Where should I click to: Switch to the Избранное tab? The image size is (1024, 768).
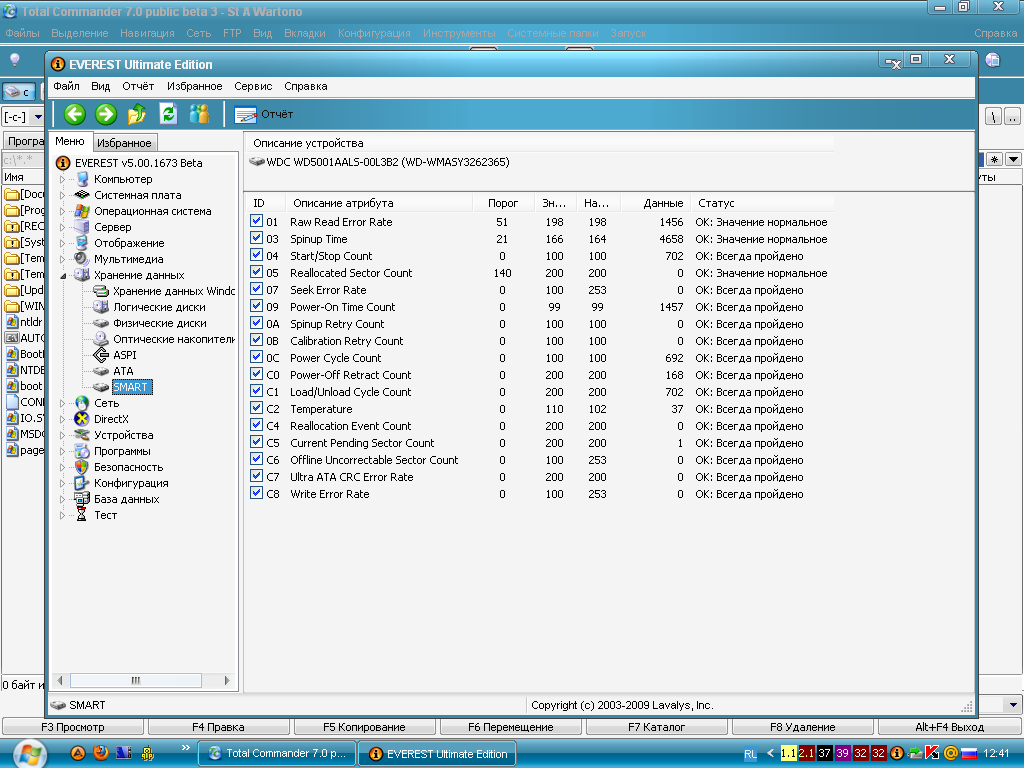point(124,142)
